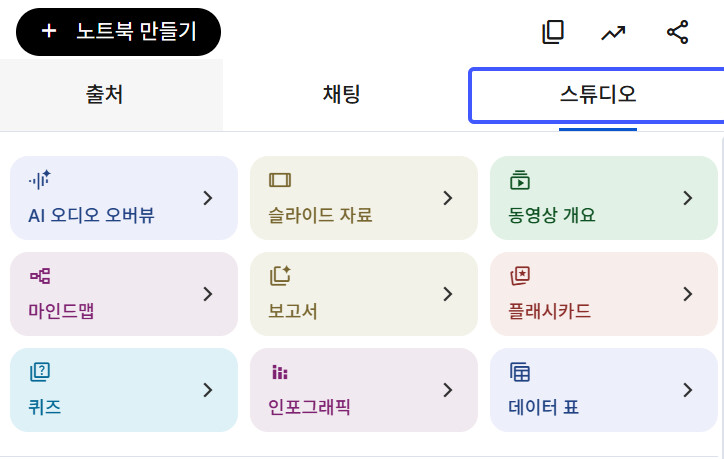Click the 인포그래픽 bar chart icon

[x=280, y=372]
